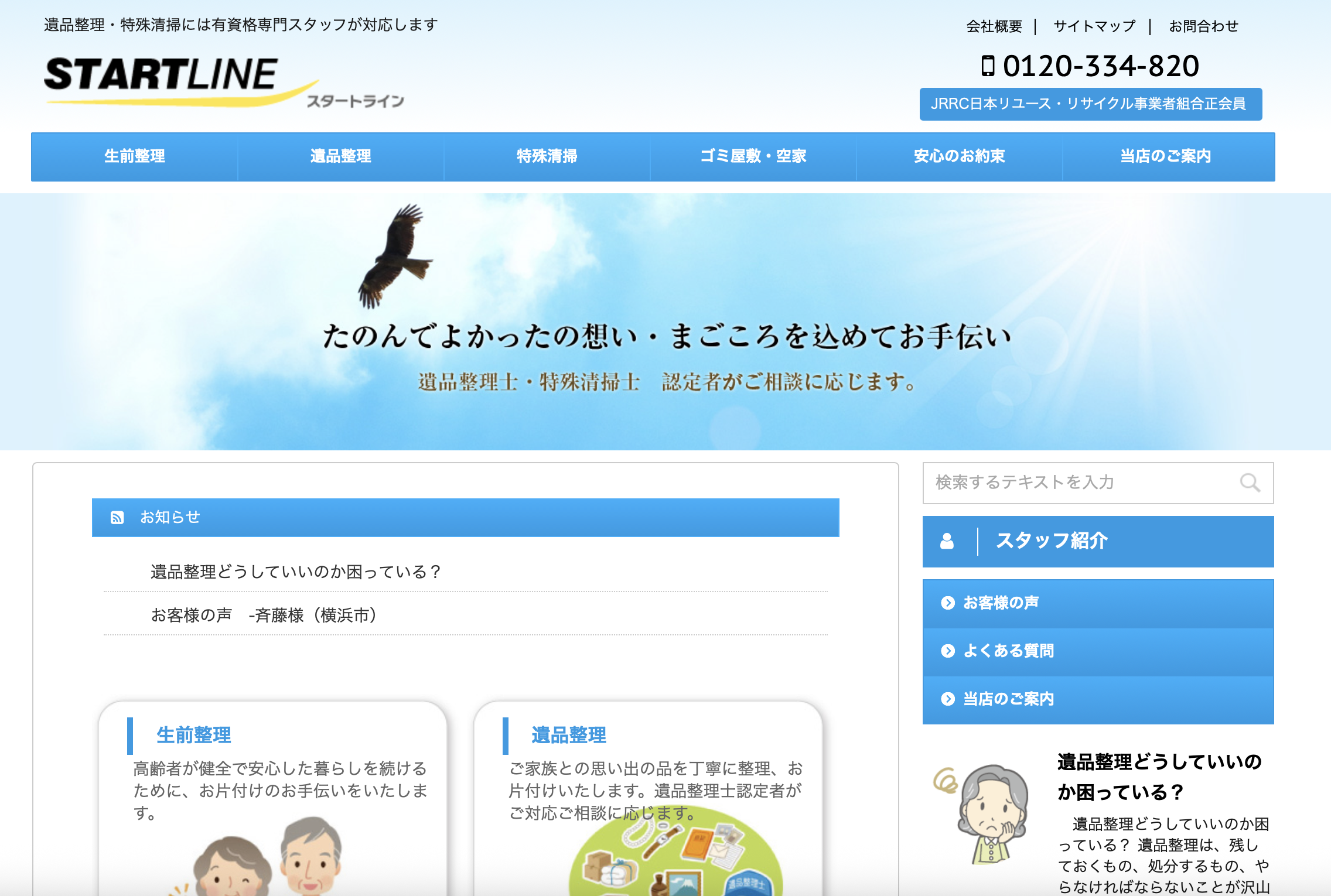Open the ゴミ屋敷・空家 navigation item
The width and height of the screenshot is (1331, 896).
coord(753,156)
